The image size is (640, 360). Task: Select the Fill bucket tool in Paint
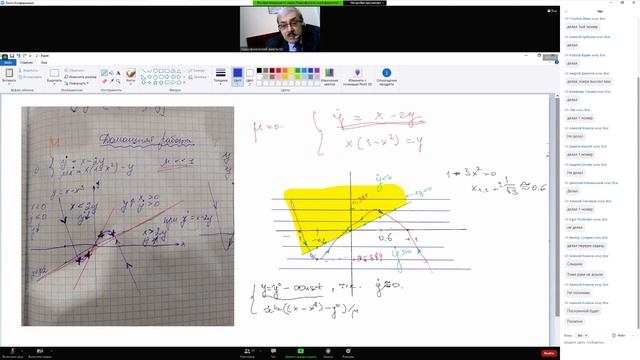(111, 73)
